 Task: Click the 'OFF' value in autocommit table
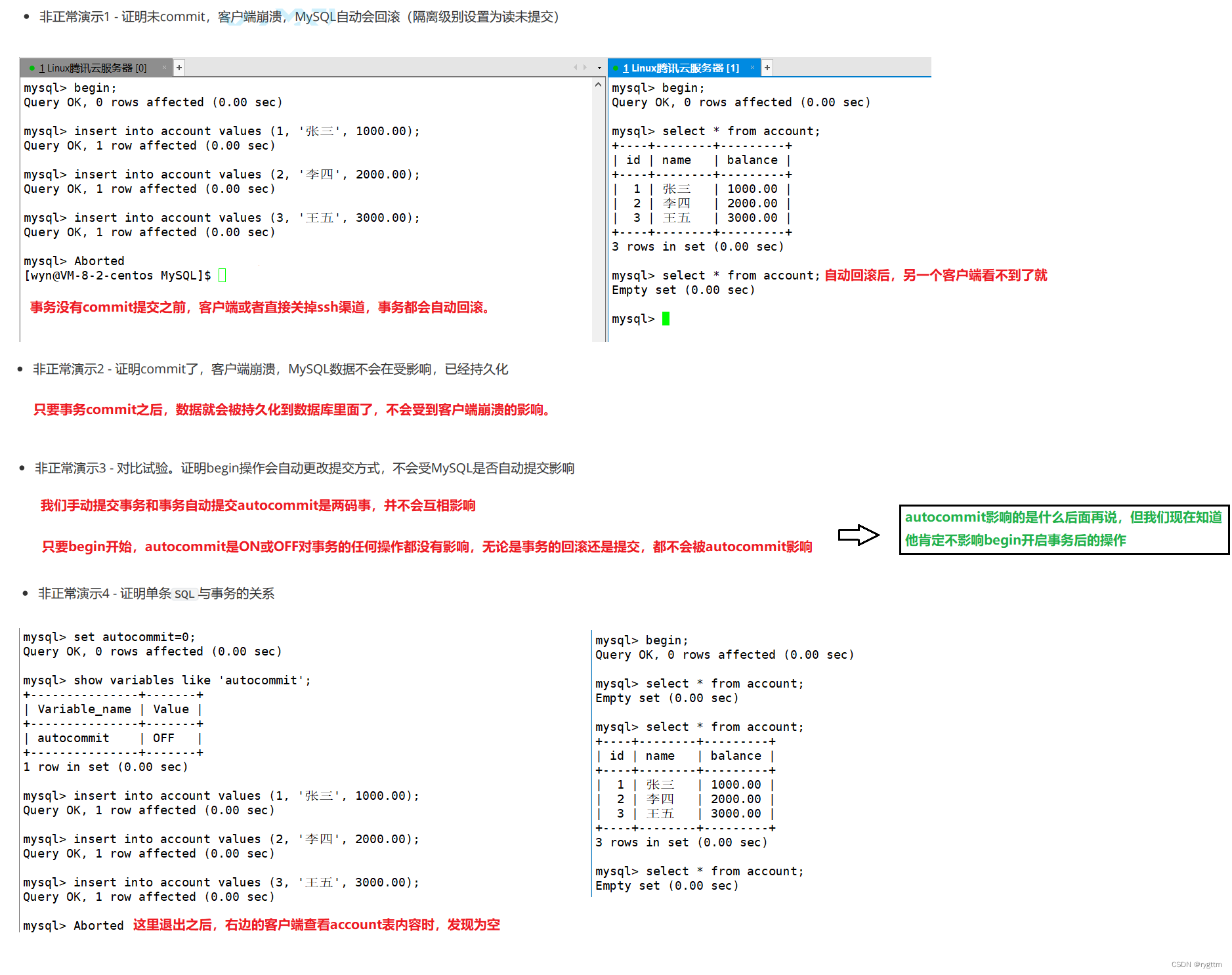pos(163,738)
